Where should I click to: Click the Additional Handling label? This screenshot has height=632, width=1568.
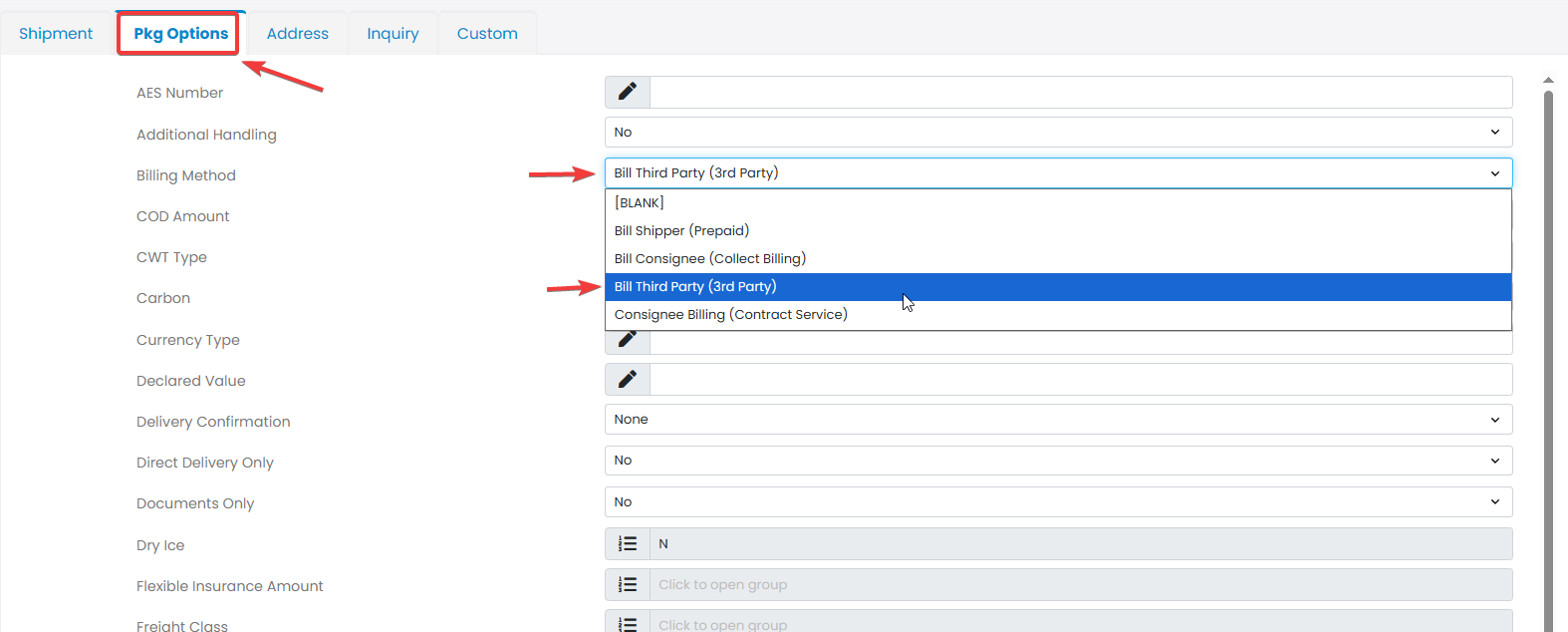click(206, 135)
